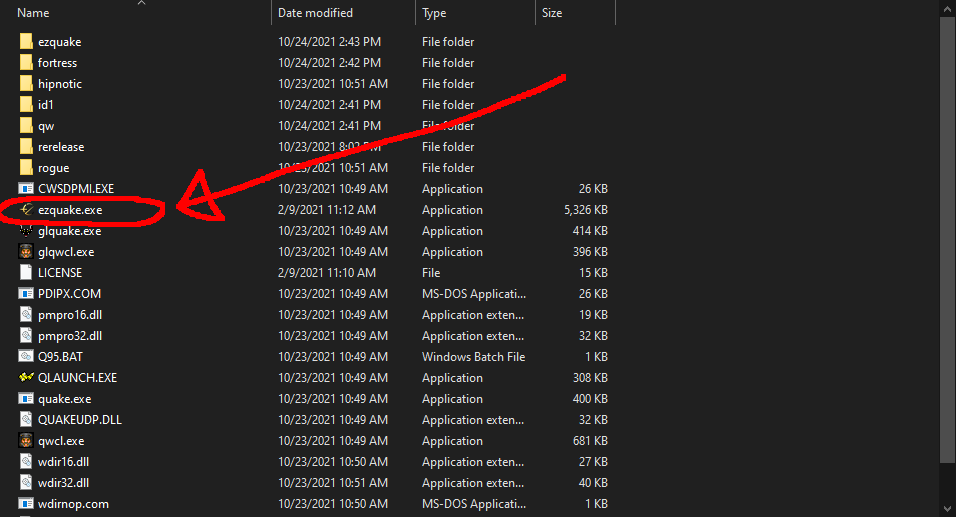The width and height of the screenshot is (956, 517).
Task: Click the wdir16.dll icon
Action: pyautogui.click(x=26, y=462)
